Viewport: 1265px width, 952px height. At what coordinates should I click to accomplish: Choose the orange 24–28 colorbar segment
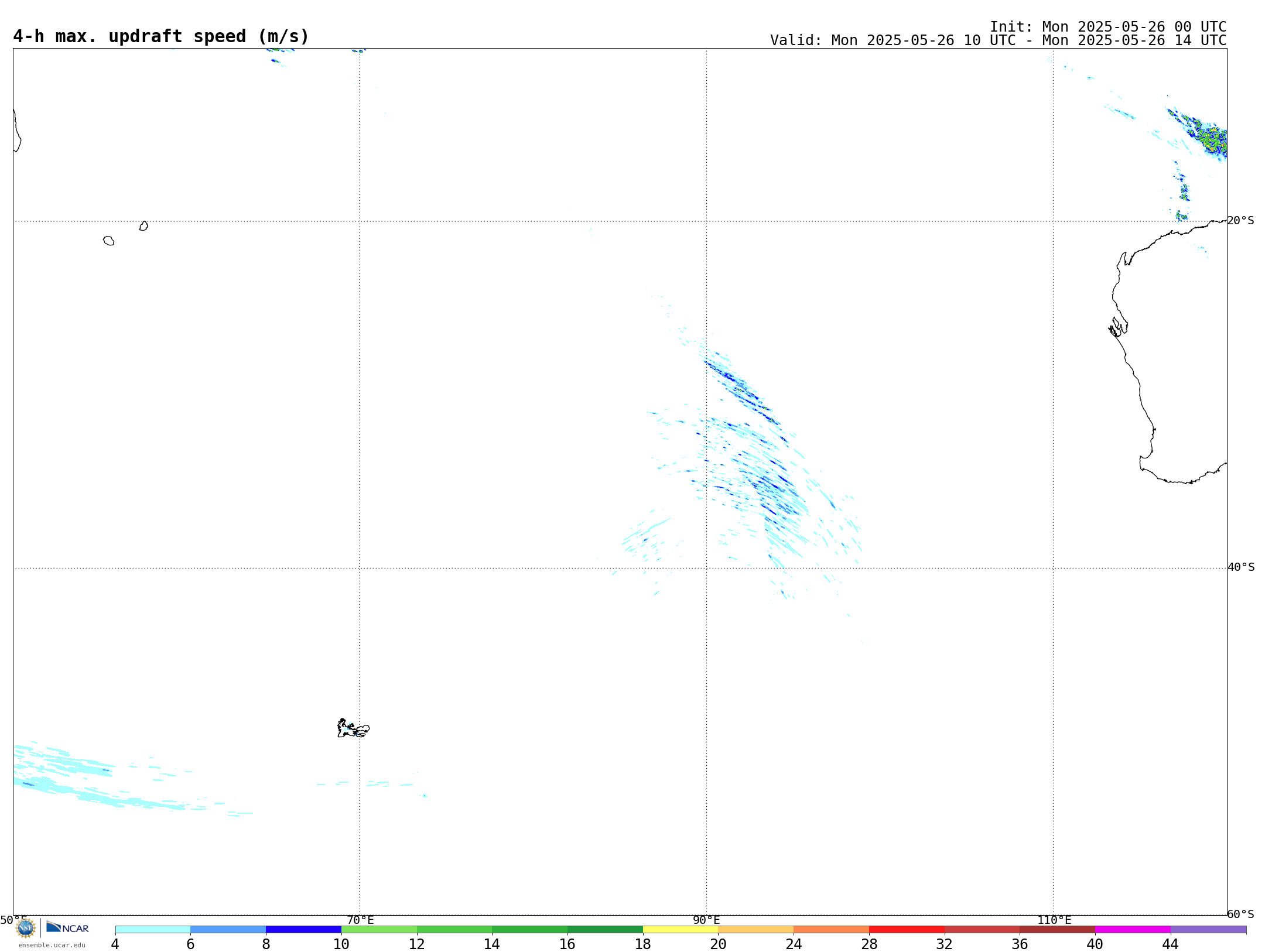[x=832, y=930]
